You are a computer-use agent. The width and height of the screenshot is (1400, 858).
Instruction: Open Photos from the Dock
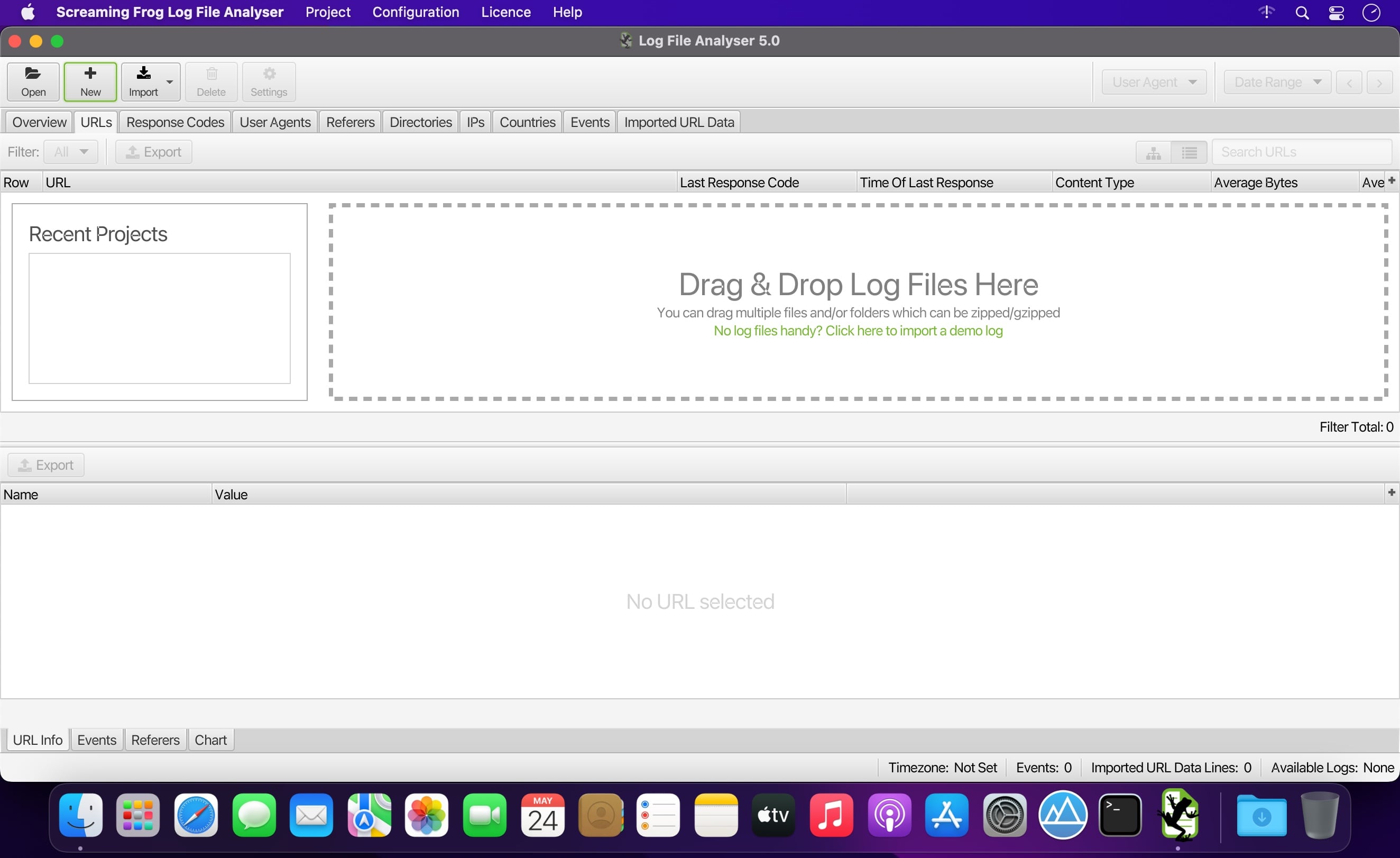point(427,815)
